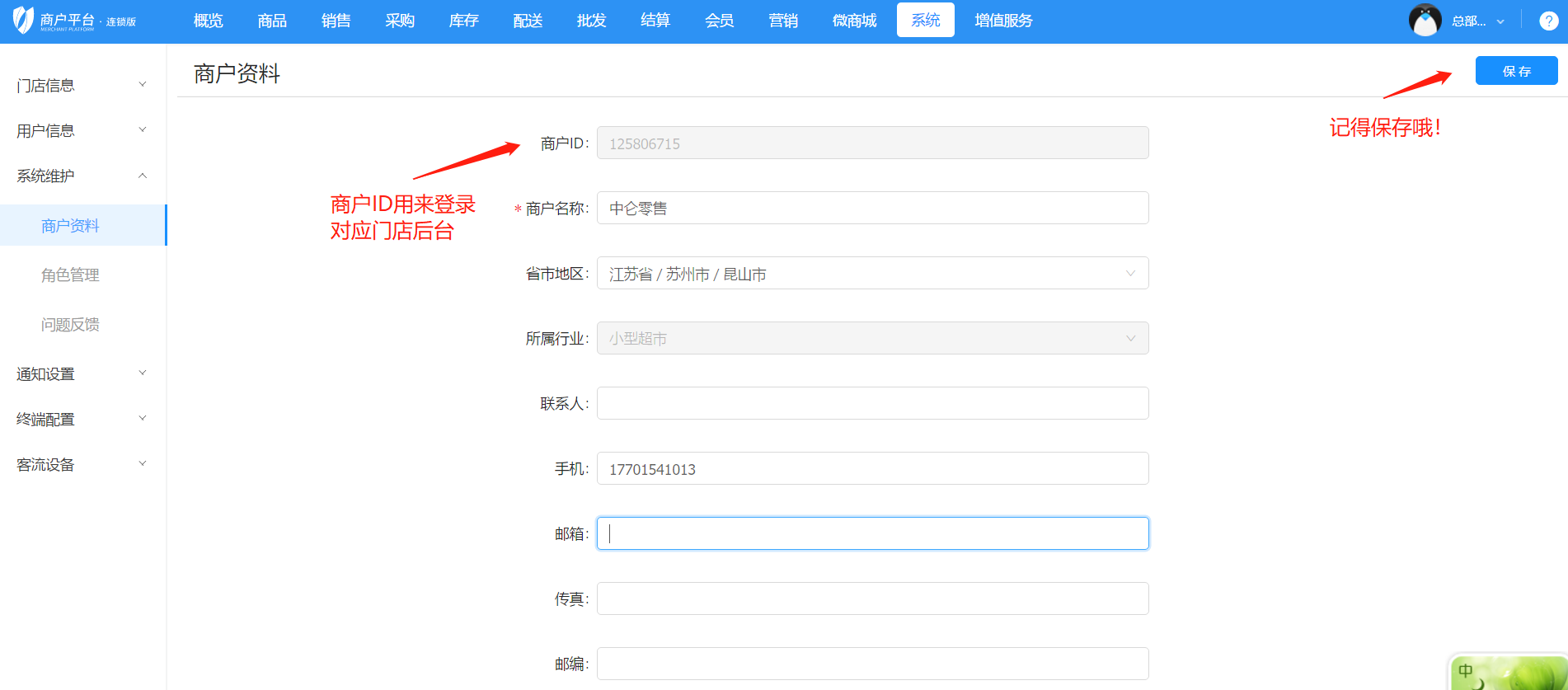Click the merchant platform logo
Image resolution: width=1568 pixels, height=690 pixels.
coord(73,21)
